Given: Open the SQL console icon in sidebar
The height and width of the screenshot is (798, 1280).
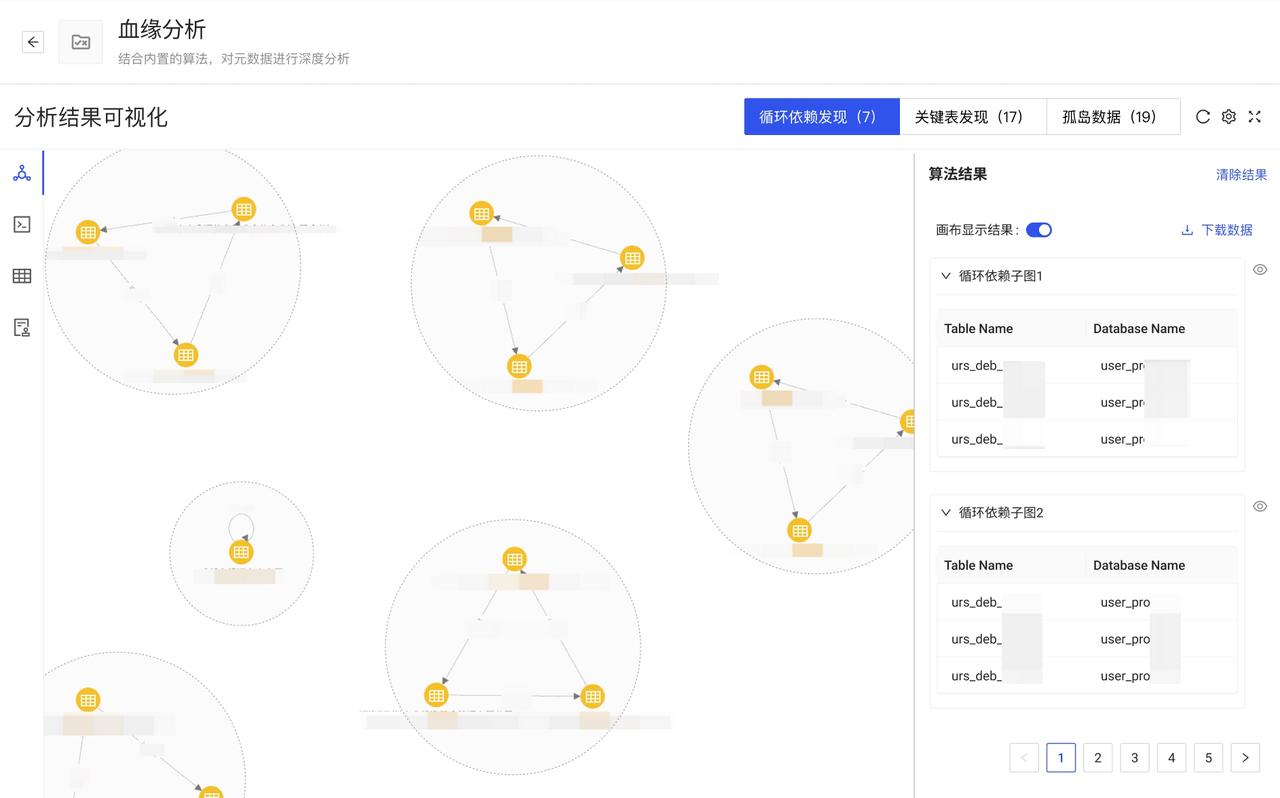Looking at the screenshot, I should [22, 224].
